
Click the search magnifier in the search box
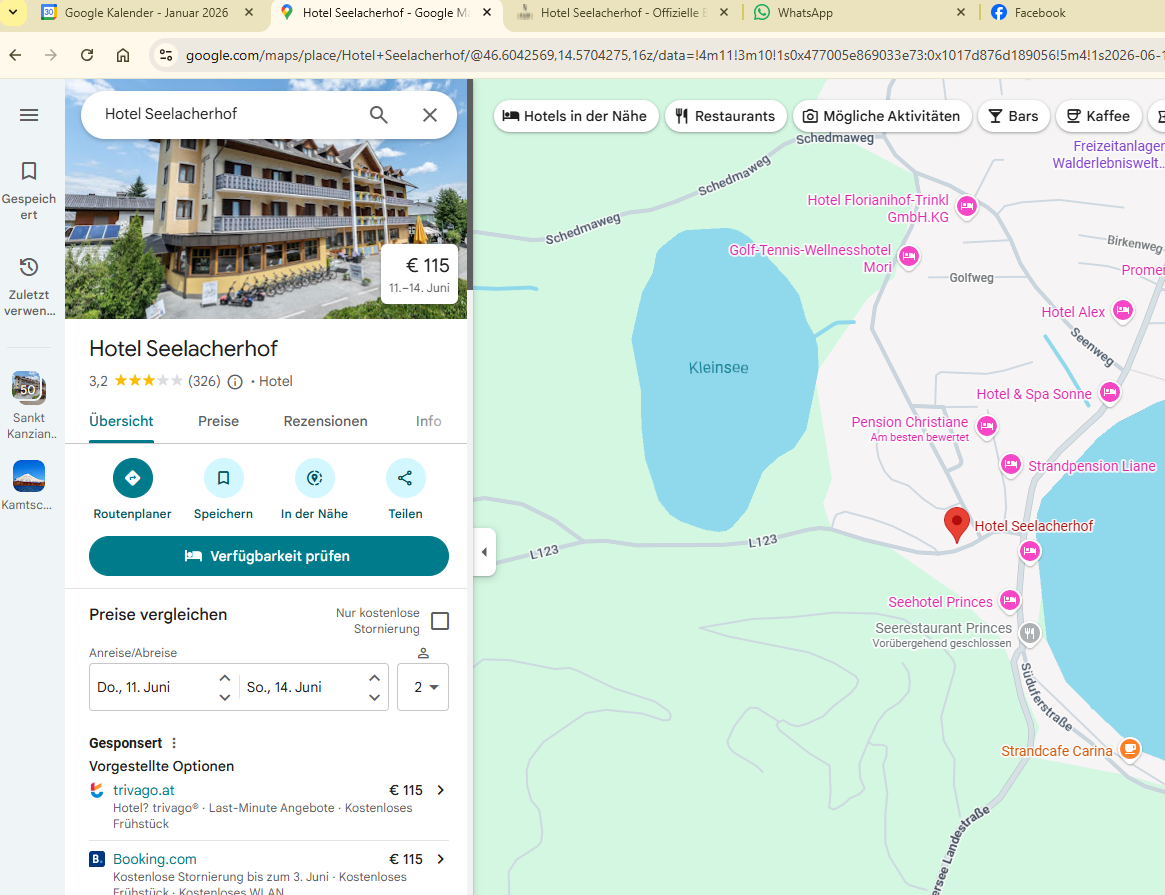point(379,115)
